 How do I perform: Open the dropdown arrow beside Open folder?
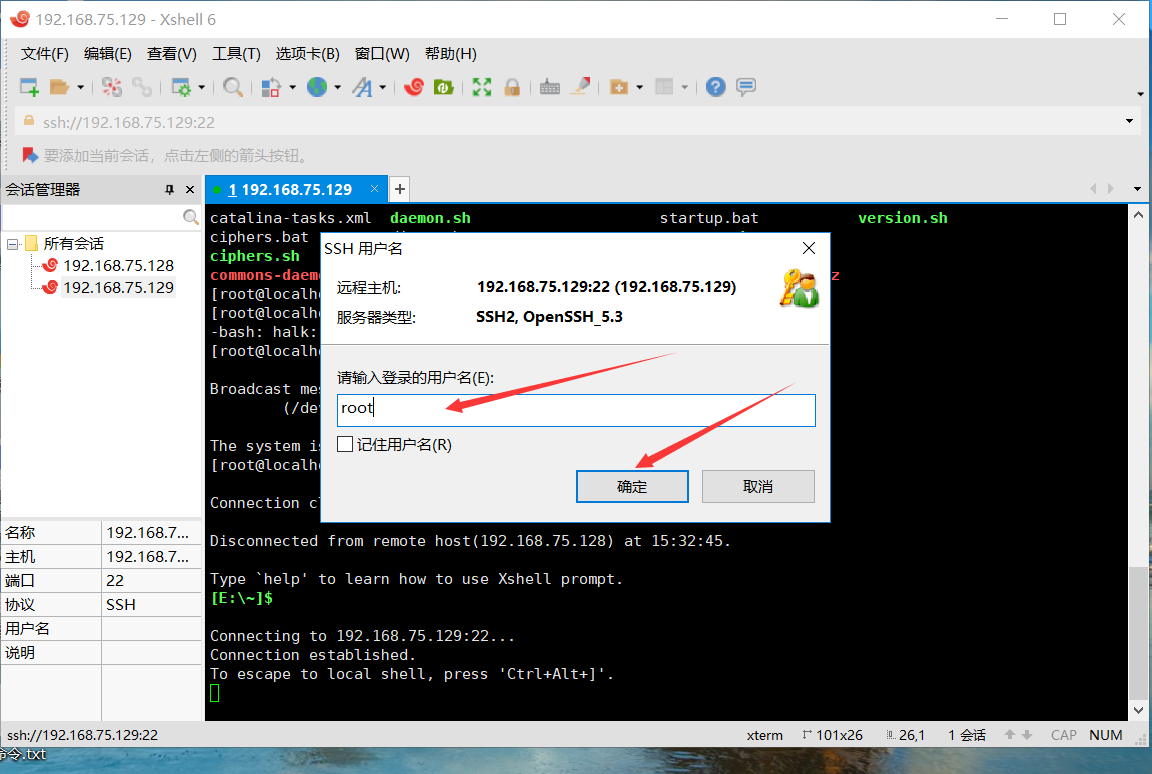click(x=80, y=87)
